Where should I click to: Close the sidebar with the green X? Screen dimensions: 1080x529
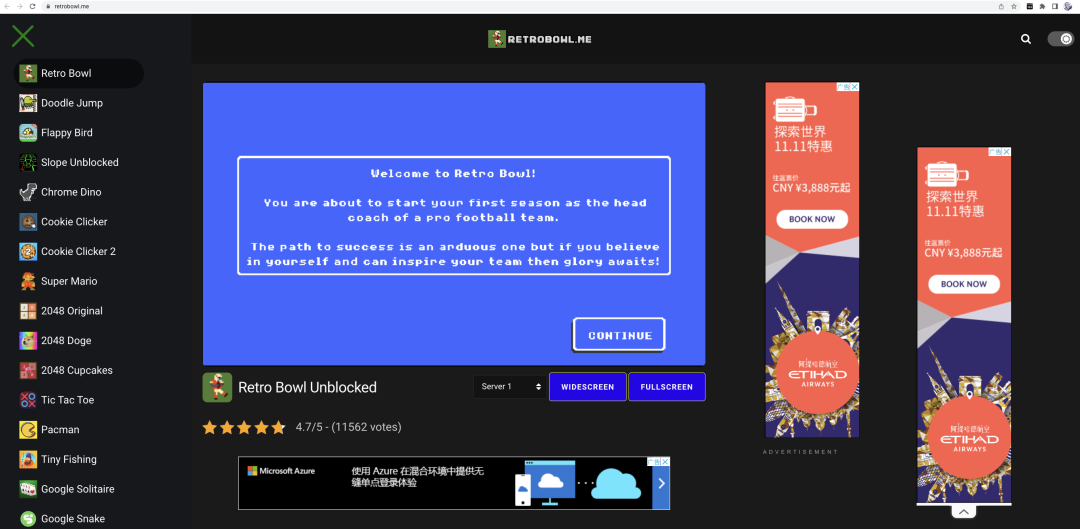click(x=23, y=36)
